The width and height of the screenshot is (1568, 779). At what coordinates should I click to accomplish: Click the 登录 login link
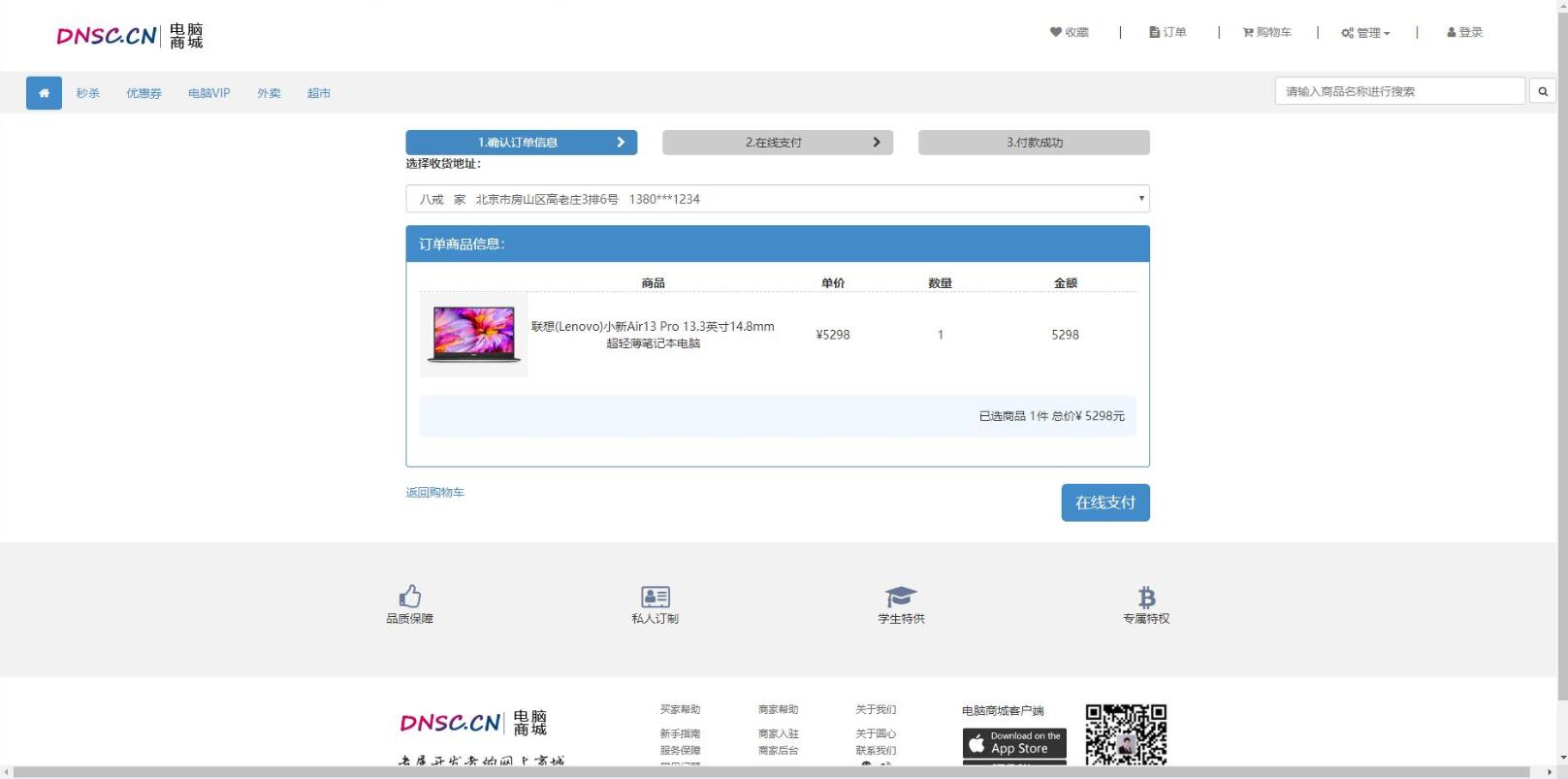1464,32
